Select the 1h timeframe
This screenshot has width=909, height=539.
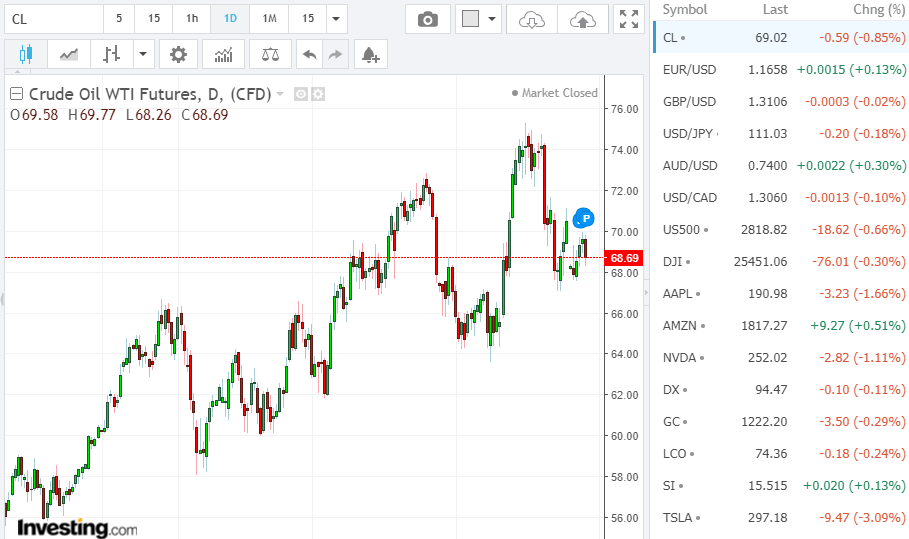[x=191, y=19]
